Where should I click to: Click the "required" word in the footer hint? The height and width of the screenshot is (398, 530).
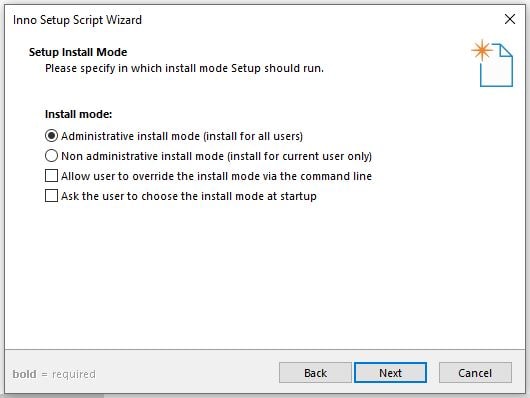coord(74,374)
